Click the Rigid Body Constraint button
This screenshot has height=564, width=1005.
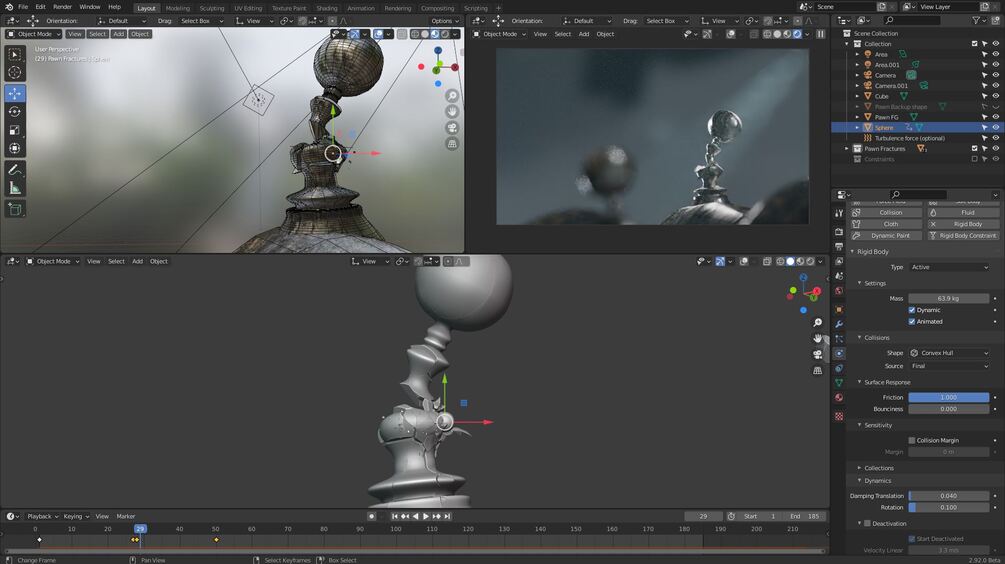pyautogui.click(x=963, y=236)
